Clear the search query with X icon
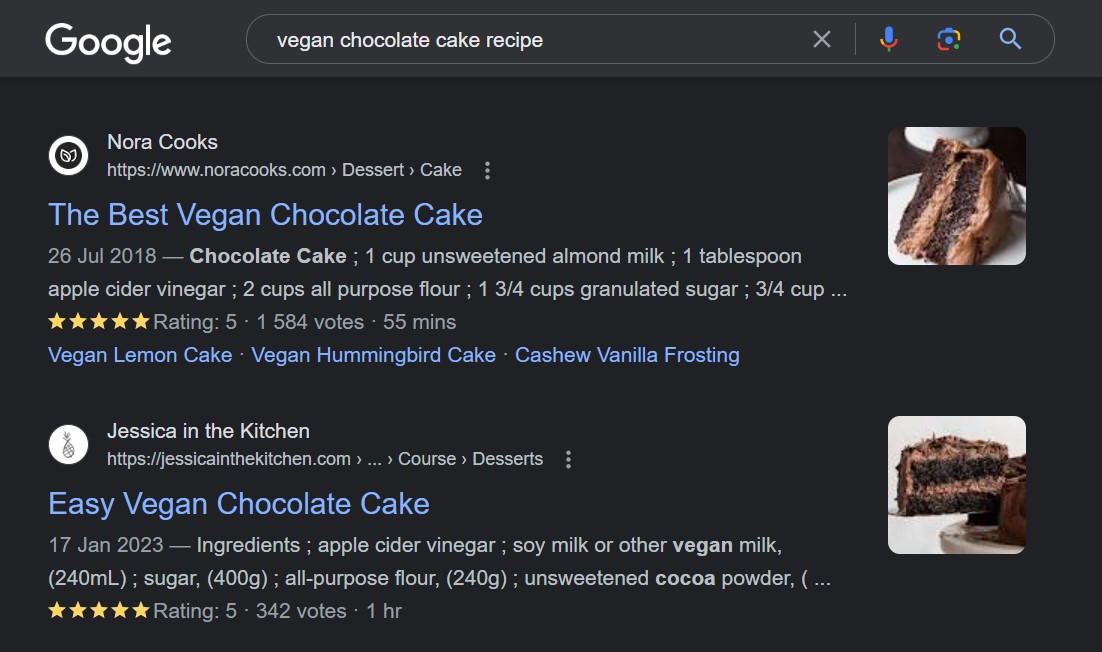The width and height of the screenshot is (1102, 652). (821, 39)
